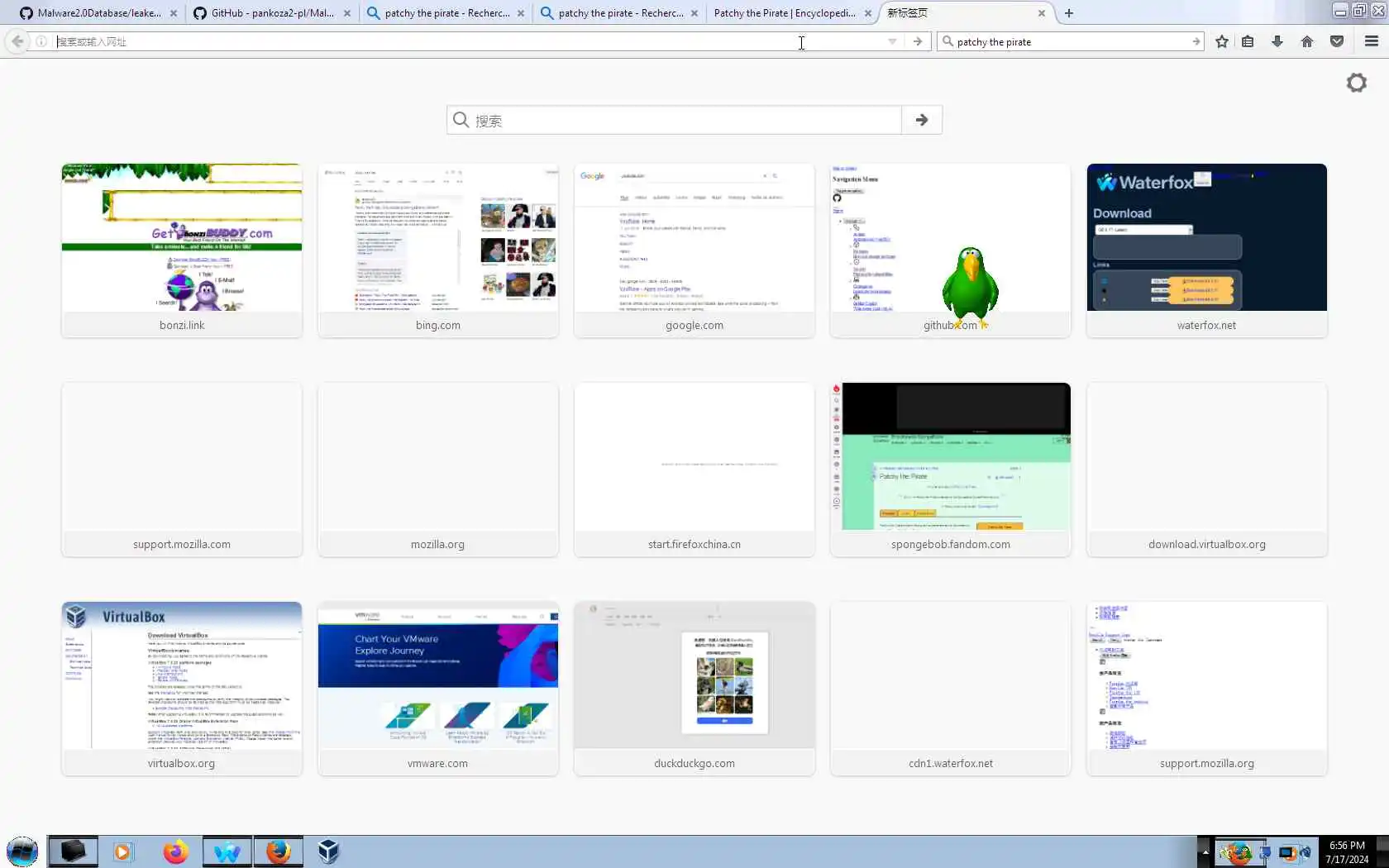This screenshot has height=868, width=1389.
Task: Open the Downloads arrow icon
Action: click(1277, 41)
